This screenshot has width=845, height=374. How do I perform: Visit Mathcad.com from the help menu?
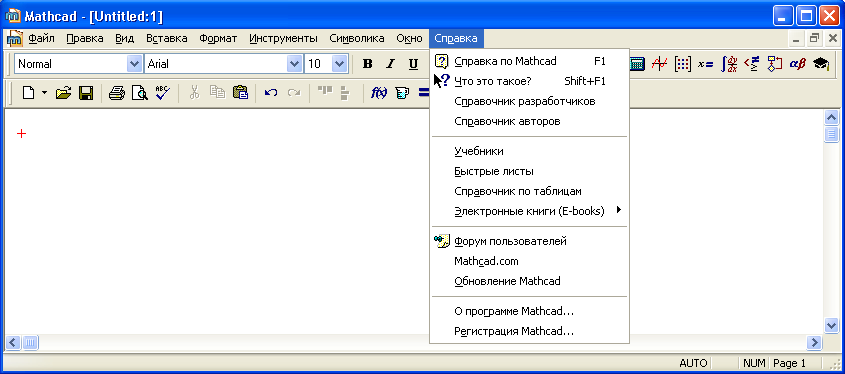click(x=530, y=261)
